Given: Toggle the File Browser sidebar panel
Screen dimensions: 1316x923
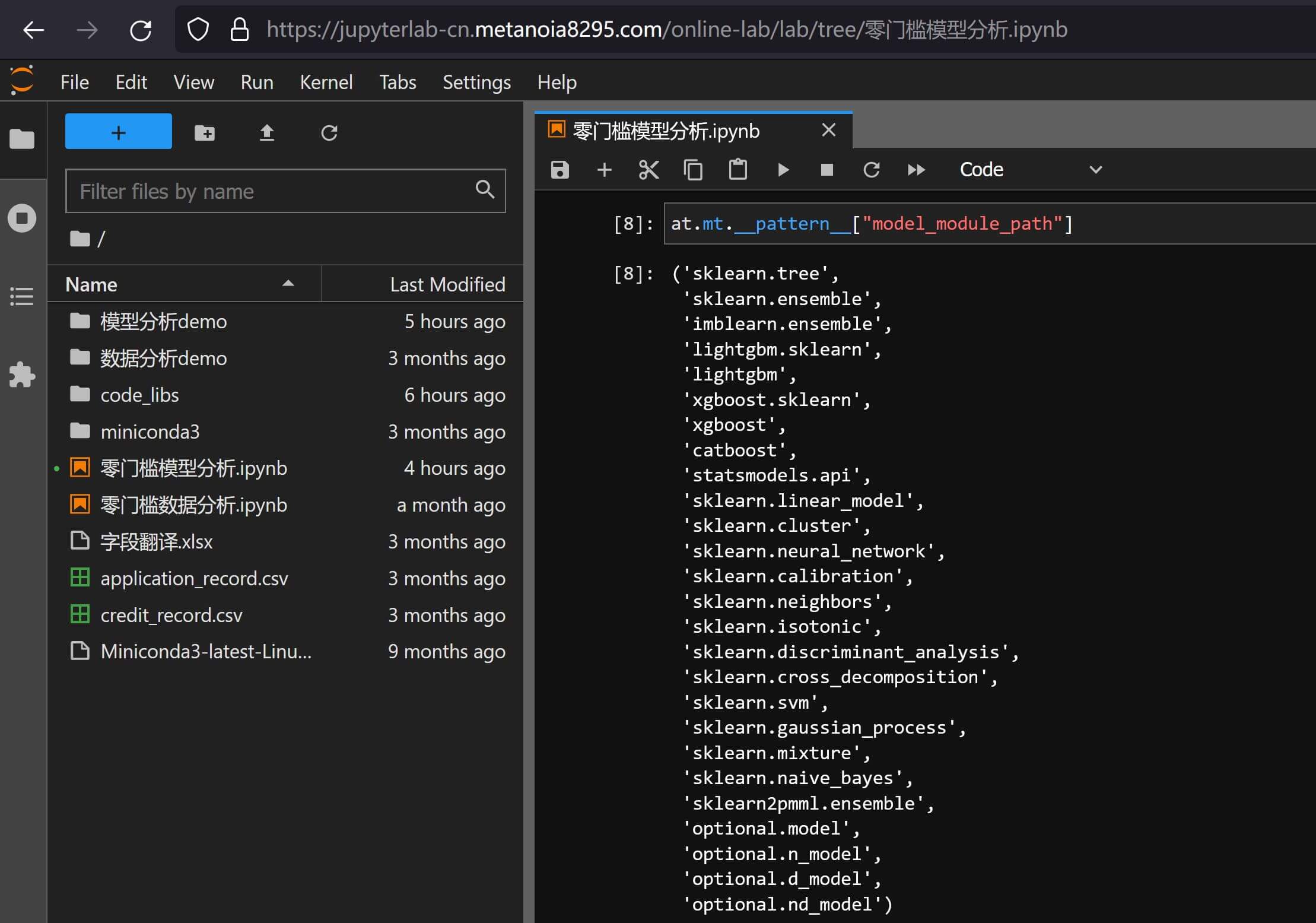Looking at the screenshot, I should [22, 139].
